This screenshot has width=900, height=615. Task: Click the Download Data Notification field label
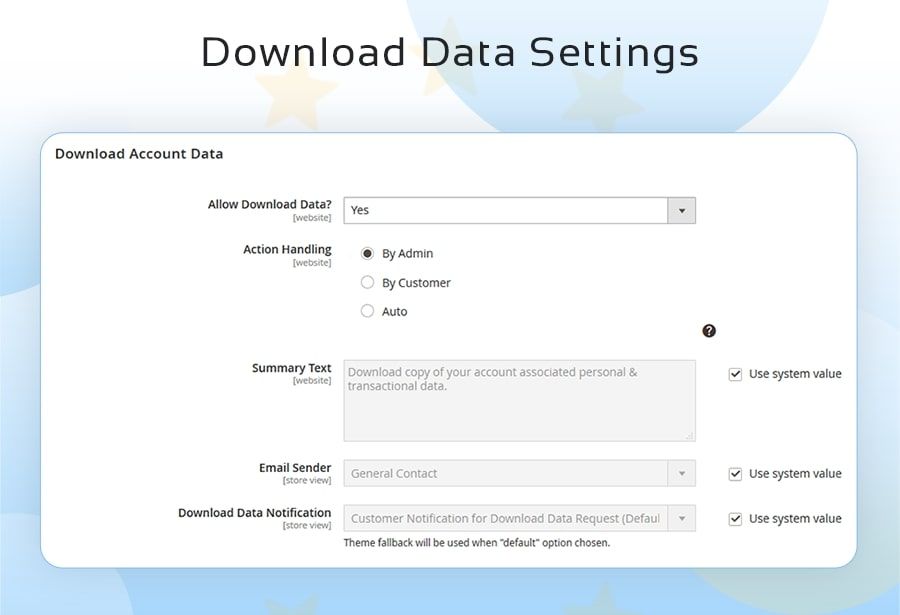pyautogui.click(x=254, y=513)
